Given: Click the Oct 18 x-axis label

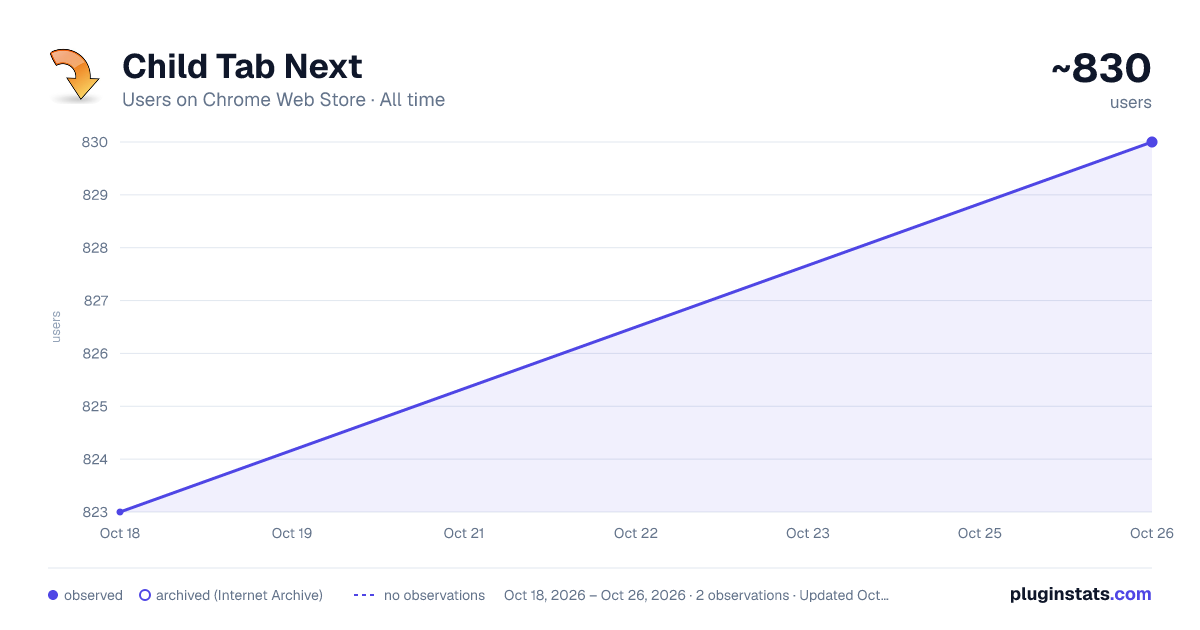Looking at the screenshot, I should click(120, 533).
